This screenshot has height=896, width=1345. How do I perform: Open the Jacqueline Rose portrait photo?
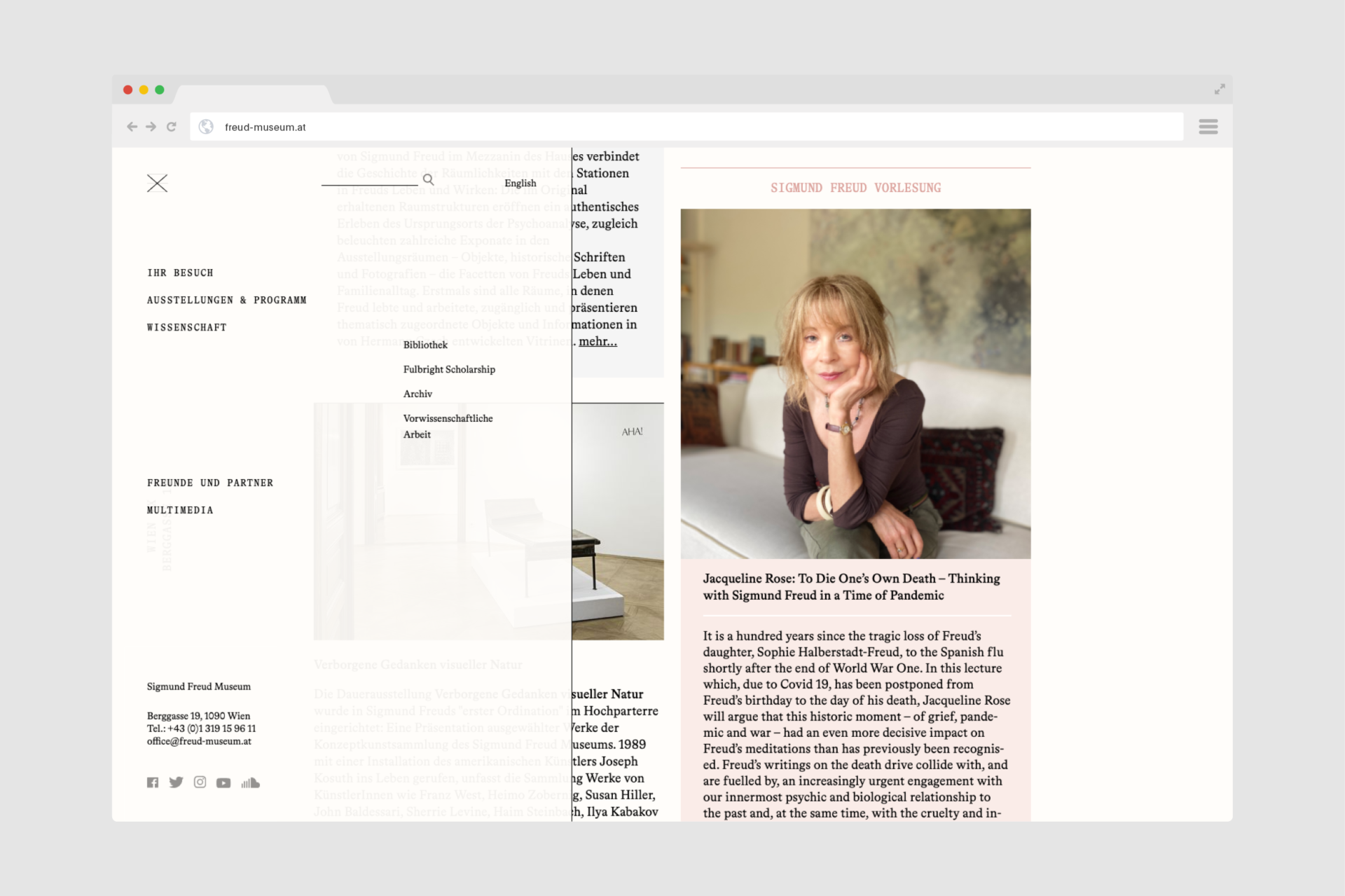click(855, 383)
